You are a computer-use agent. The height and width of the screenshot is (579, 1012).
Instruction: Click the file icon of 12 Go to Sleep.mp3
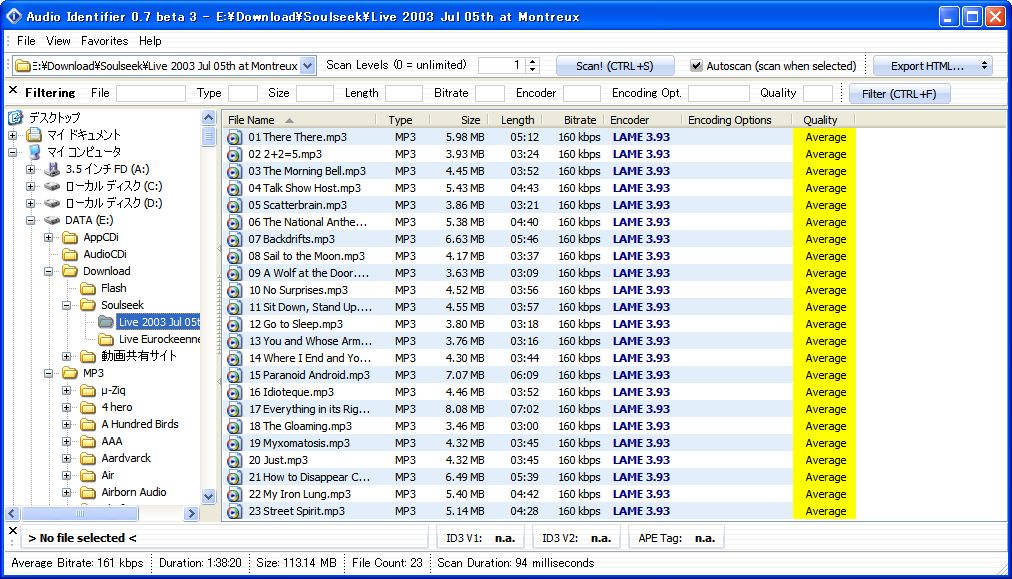click(x=234, y=324)
